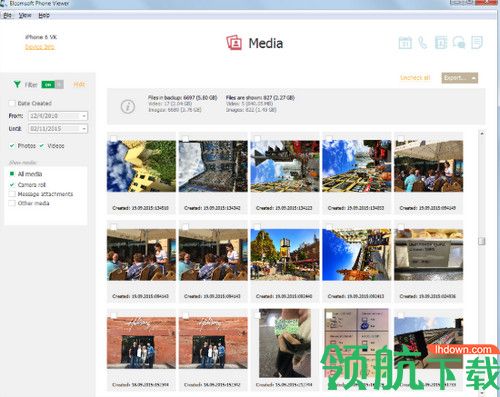This screenshot has height=397, width=500.
Task: Click the Media header icon
Action: [x=234, y=43]
